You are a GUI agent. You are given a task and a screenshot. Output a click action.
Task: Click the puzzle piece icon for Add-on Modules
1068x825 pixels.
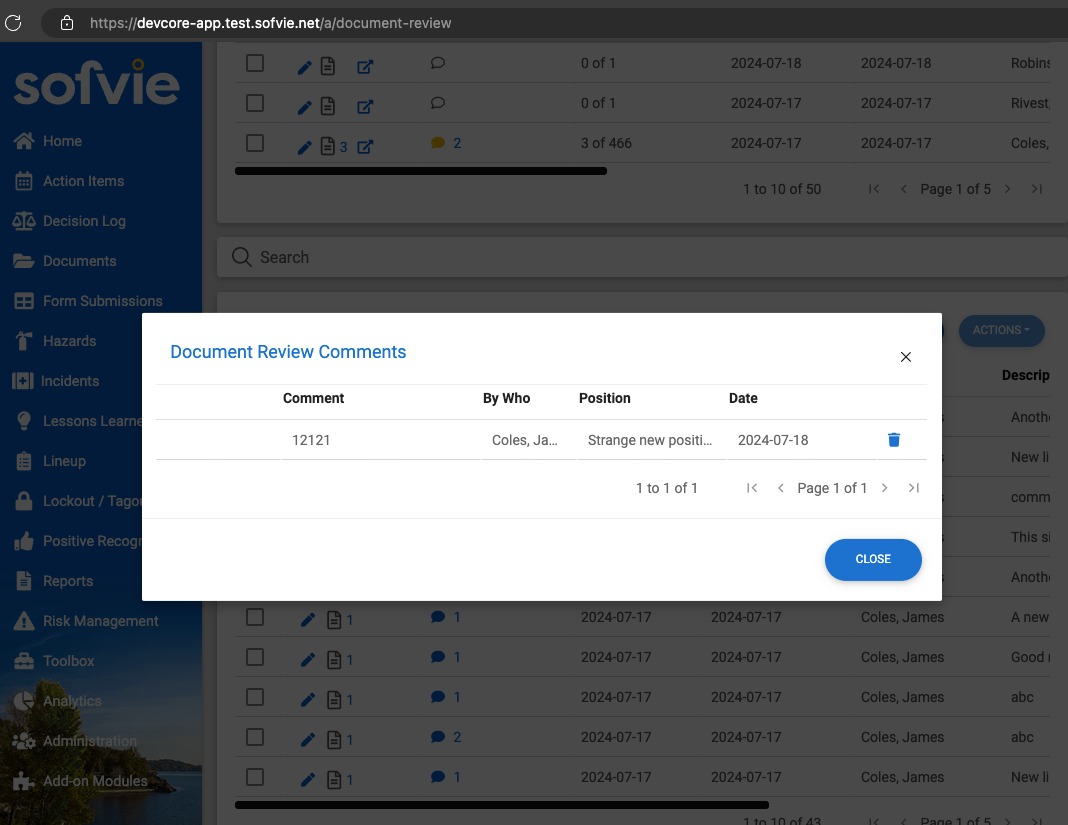pyautogui.click(x=24, y=781)
